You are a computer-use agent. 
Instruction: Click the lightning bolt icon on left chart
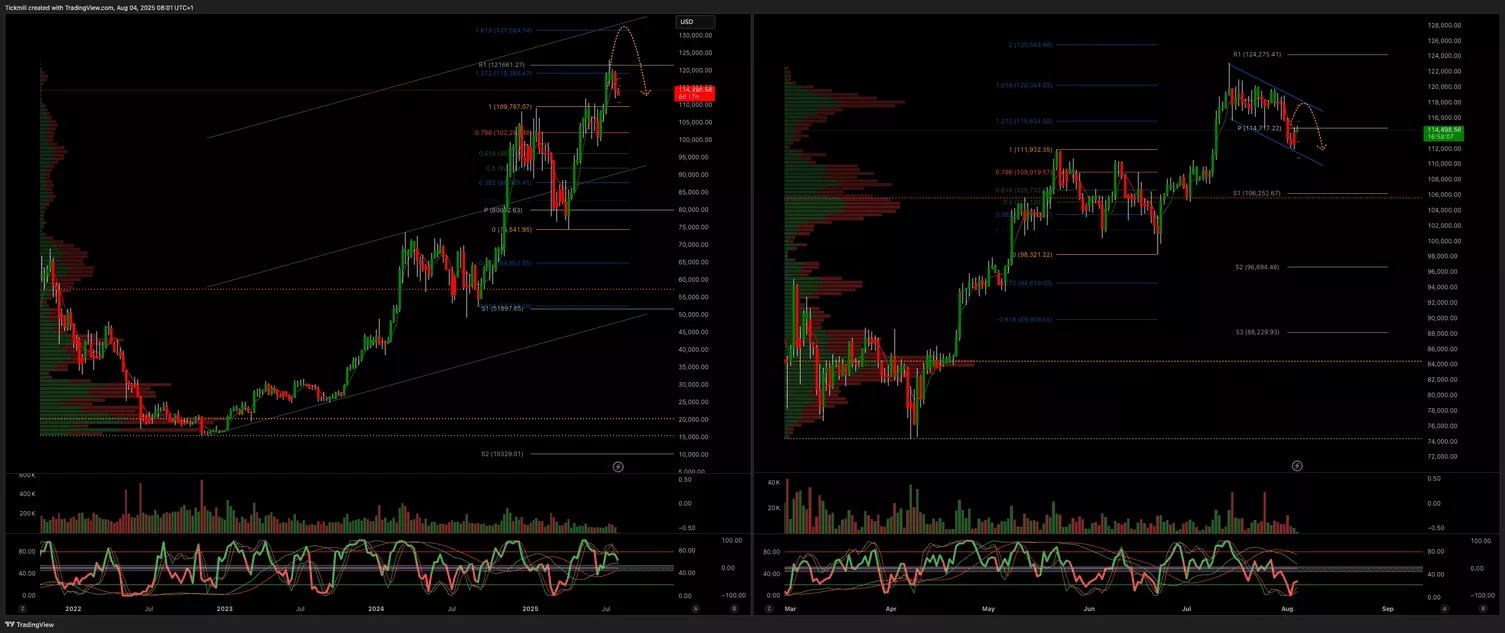coord(618,466)
